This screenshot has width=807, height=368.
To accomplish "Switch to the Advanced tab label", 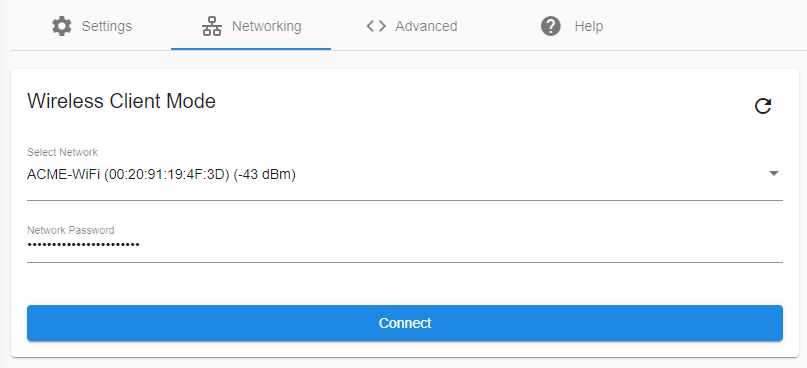I will (426, 26).
